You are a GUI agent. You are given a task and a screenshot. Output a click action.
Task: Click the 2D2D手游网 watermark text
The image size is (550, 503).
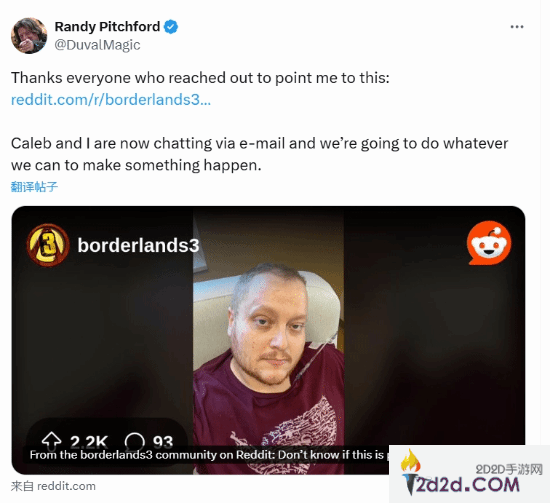[x=509, y=469]
